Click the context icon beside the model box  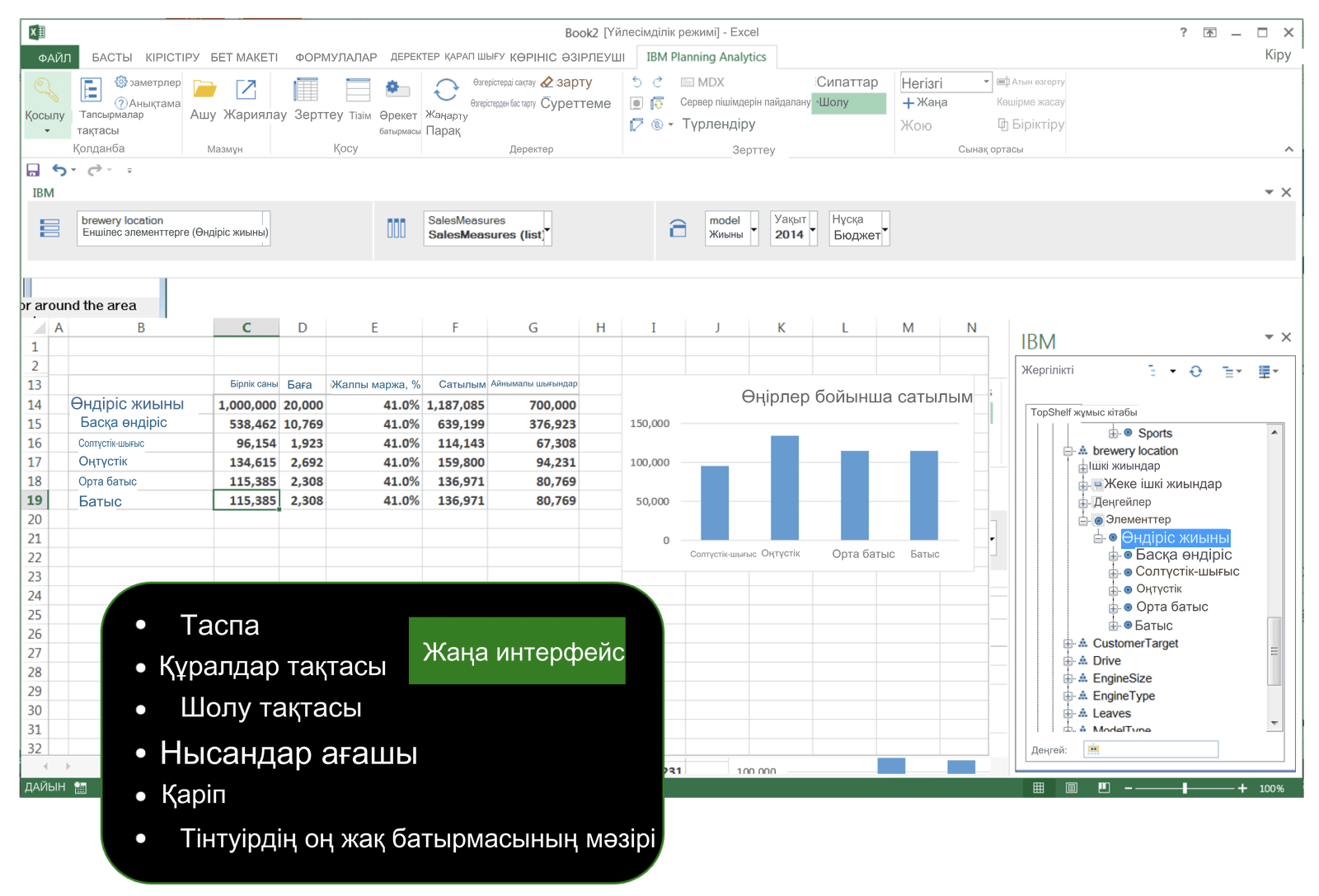point(678,228)
